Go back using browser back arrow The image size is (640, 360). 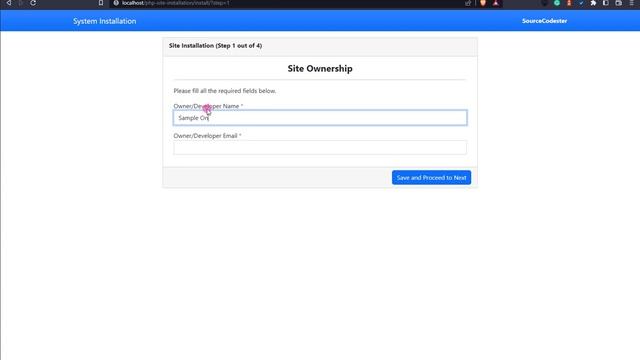click(x=9, y=3)
